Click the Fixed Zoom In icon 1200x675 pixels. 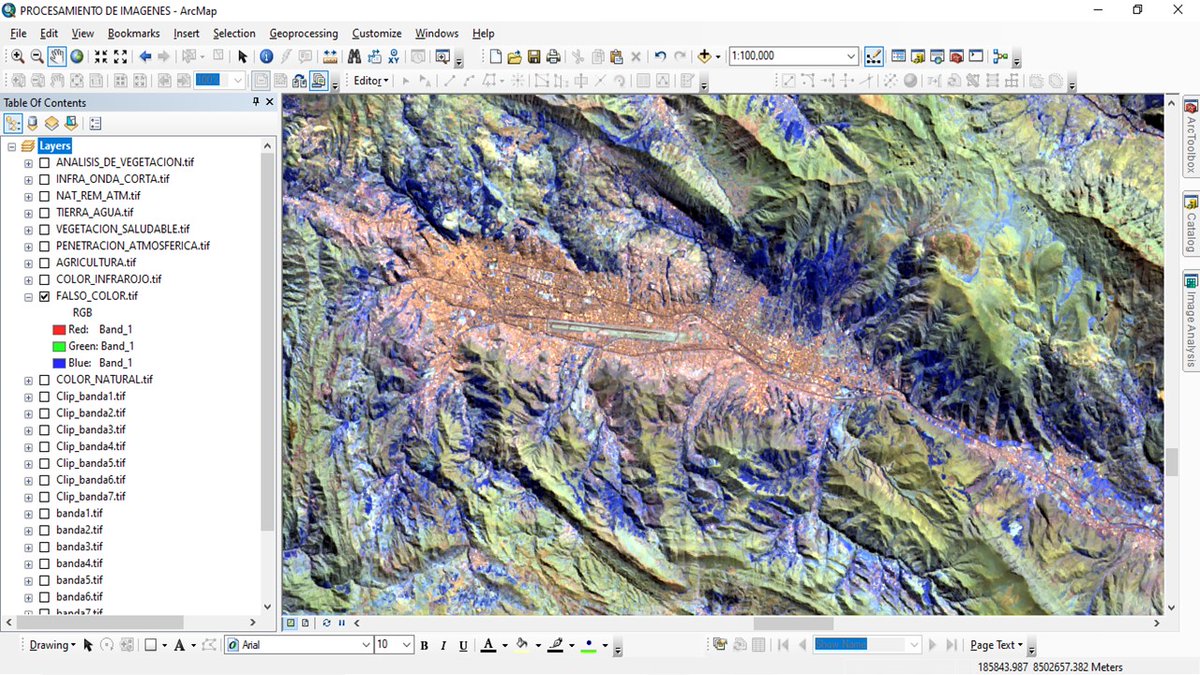tap(101, 57)
